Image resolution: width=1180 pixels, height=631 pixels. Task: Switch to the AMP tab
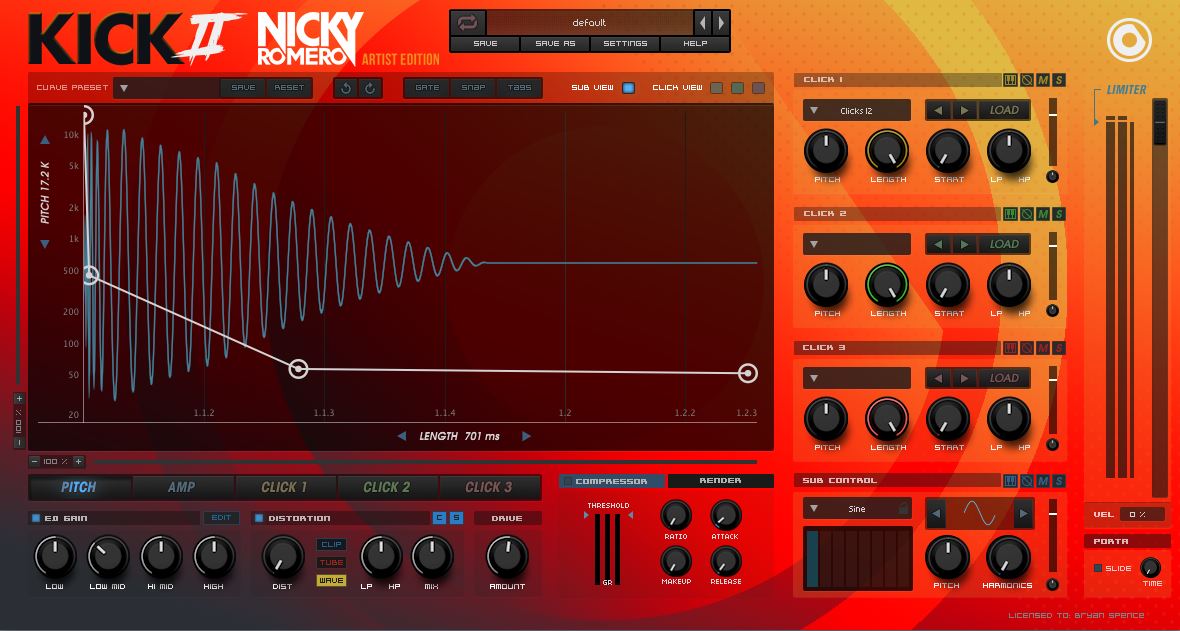(x=182, y=487)
